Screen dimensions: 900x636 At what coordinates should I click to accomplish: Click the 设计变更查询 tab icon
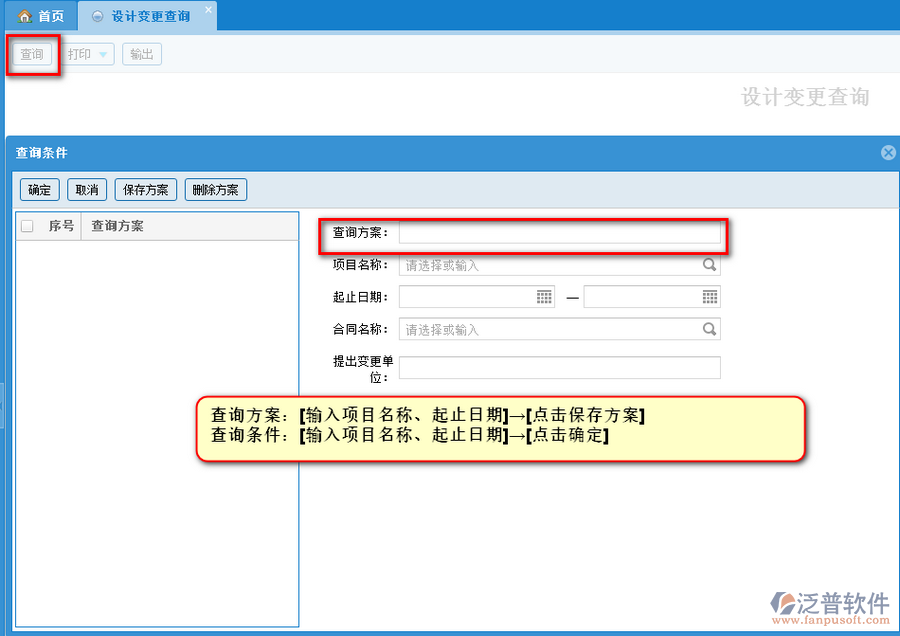98,17
